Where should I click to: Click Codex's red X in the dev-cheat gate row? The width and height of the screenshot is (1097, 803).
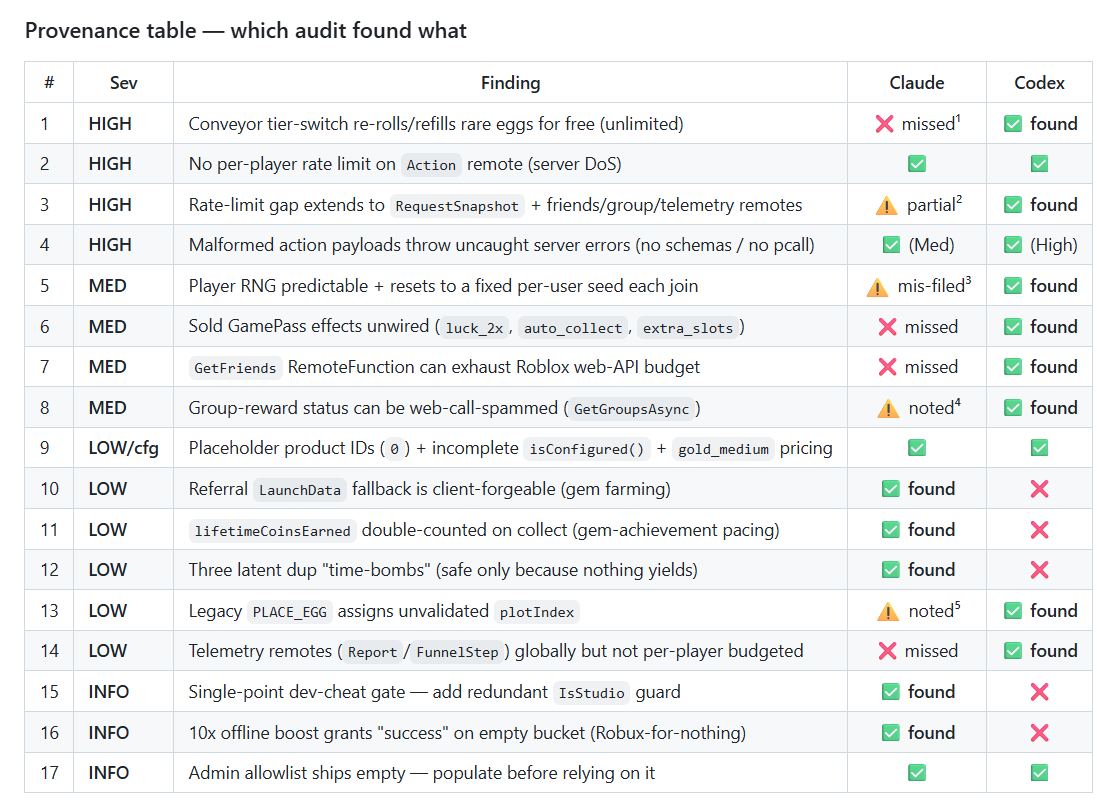1039,692
